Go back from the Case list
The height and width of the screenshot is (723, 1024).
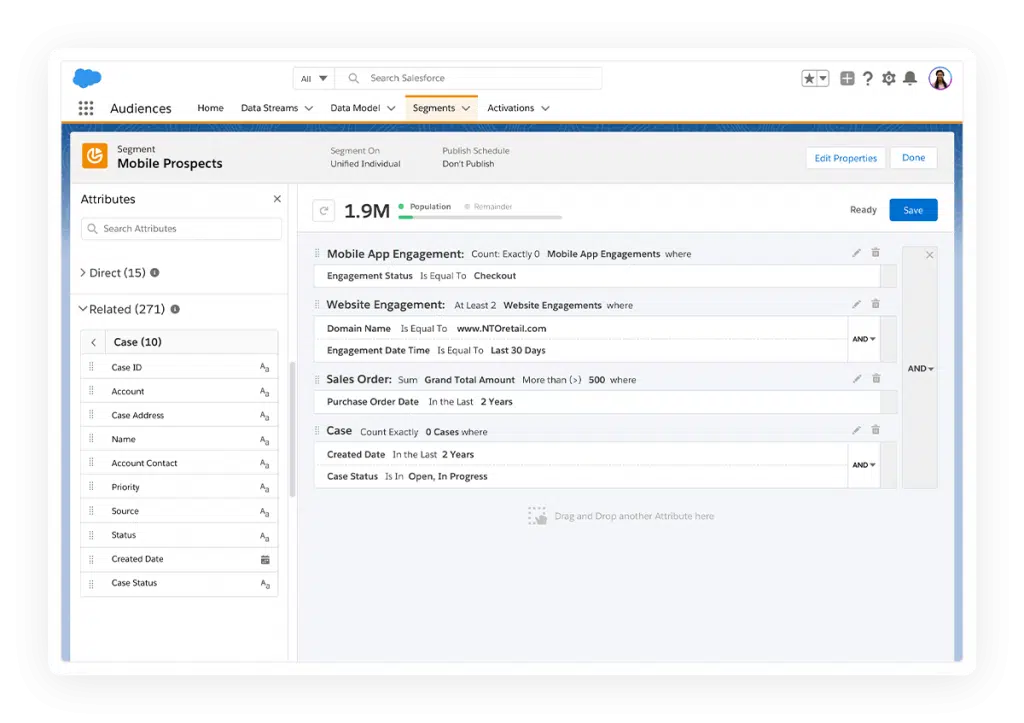[x=93, y=342]
